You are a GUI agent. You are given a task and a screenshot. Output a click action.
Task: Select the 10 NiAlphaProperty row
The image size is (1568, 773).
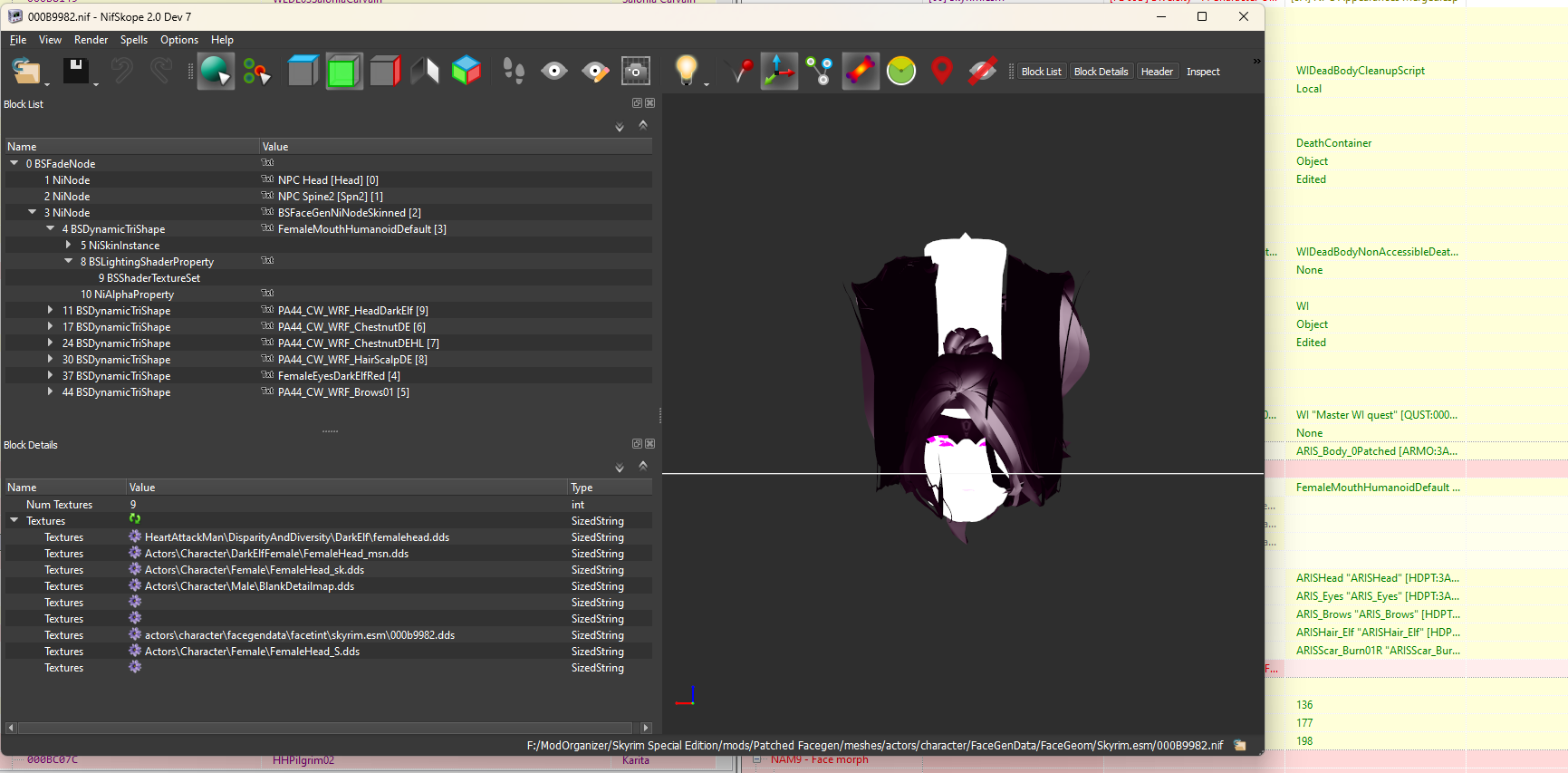click(x=328, y=294)
